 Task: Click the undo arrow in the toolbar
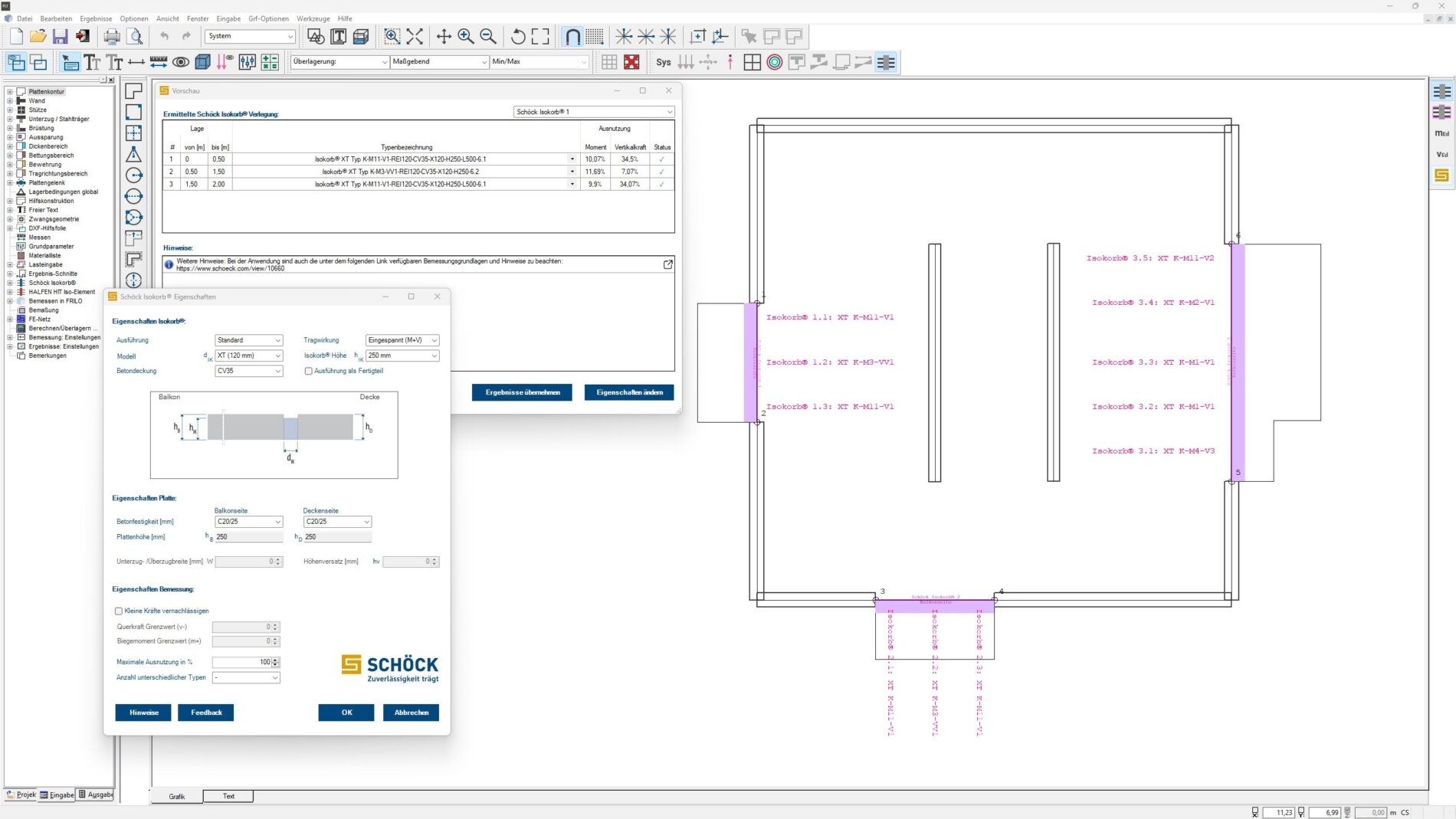click(x=164, y=36)
